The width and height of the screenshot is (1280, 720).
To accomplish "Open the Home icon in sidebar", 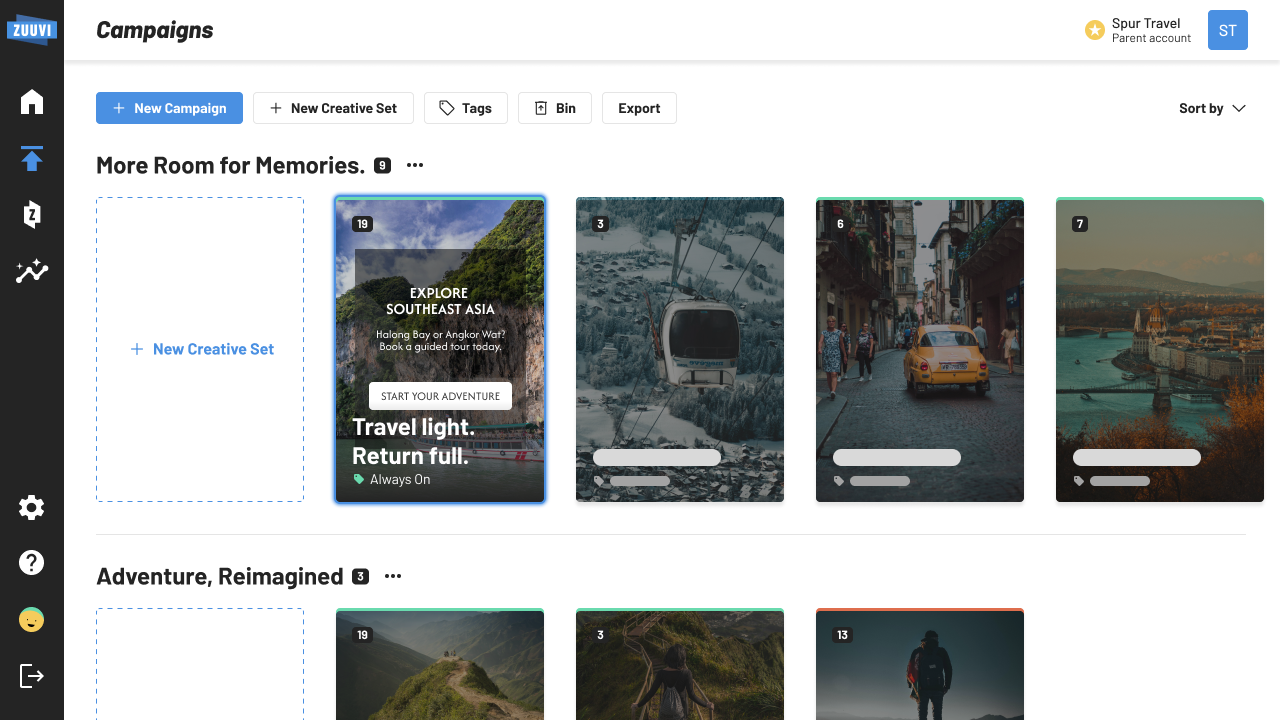I will tap(32, 102).
